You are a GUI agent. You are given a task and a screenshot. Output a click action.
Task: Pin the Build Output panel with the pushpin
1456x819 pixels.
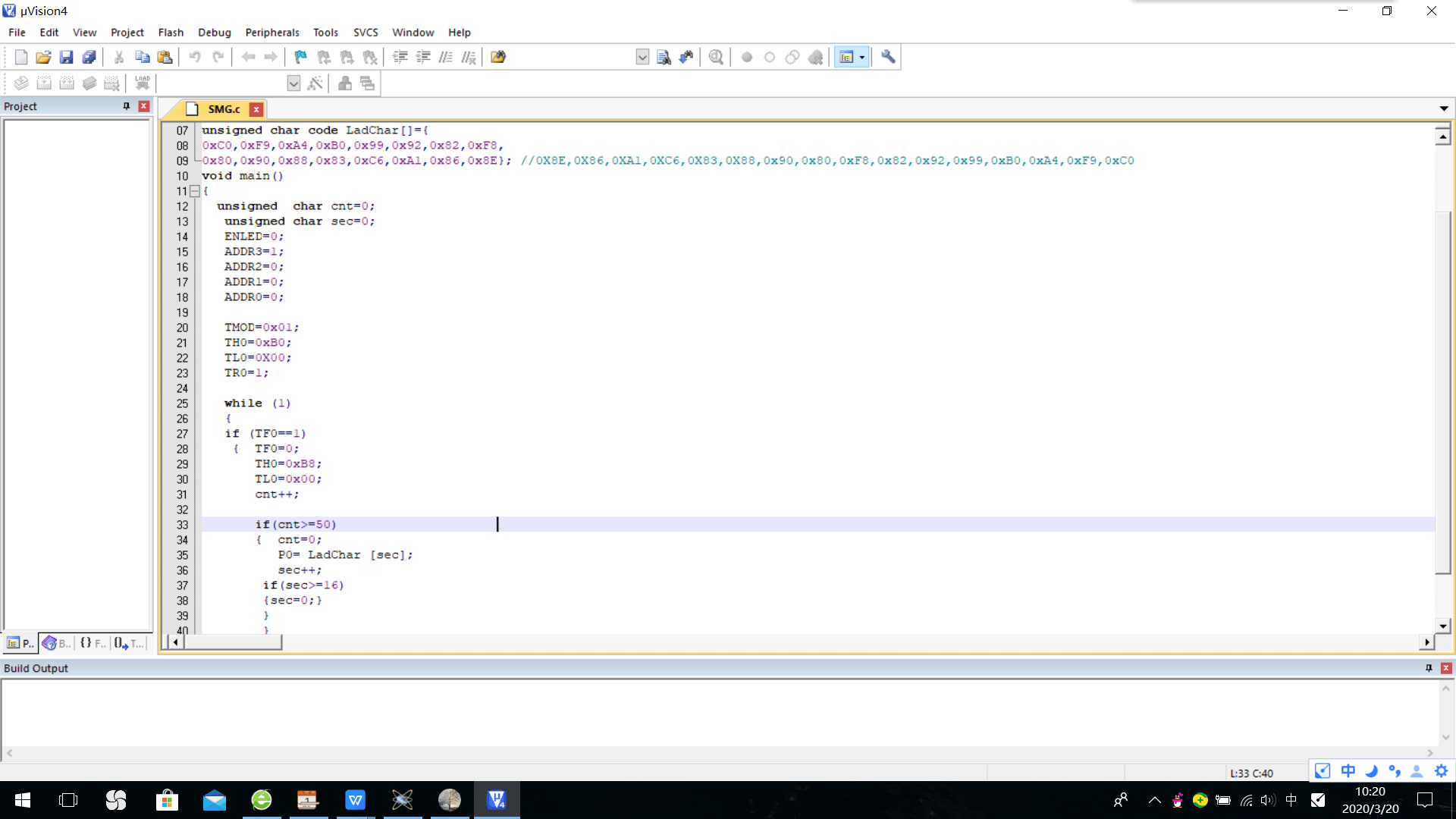click(1429, 668)
